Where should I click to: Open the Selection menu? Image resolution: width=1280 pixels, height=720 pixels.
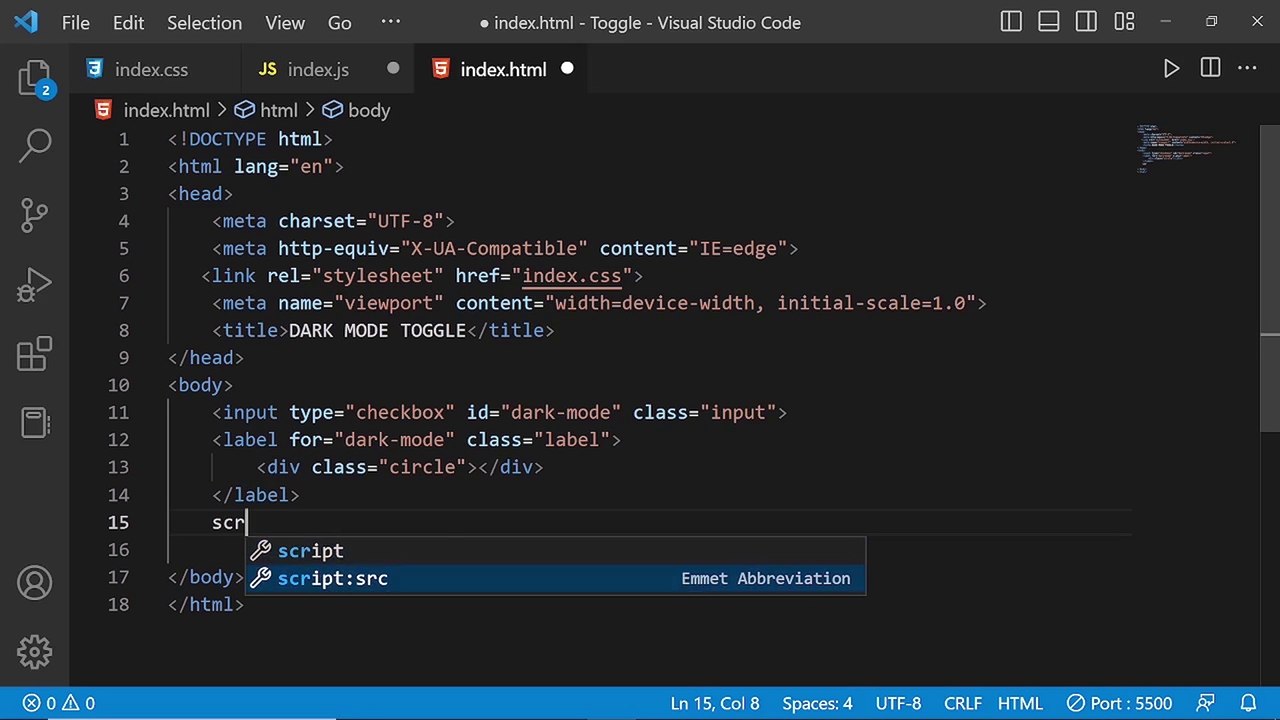(x=204, y=22)
